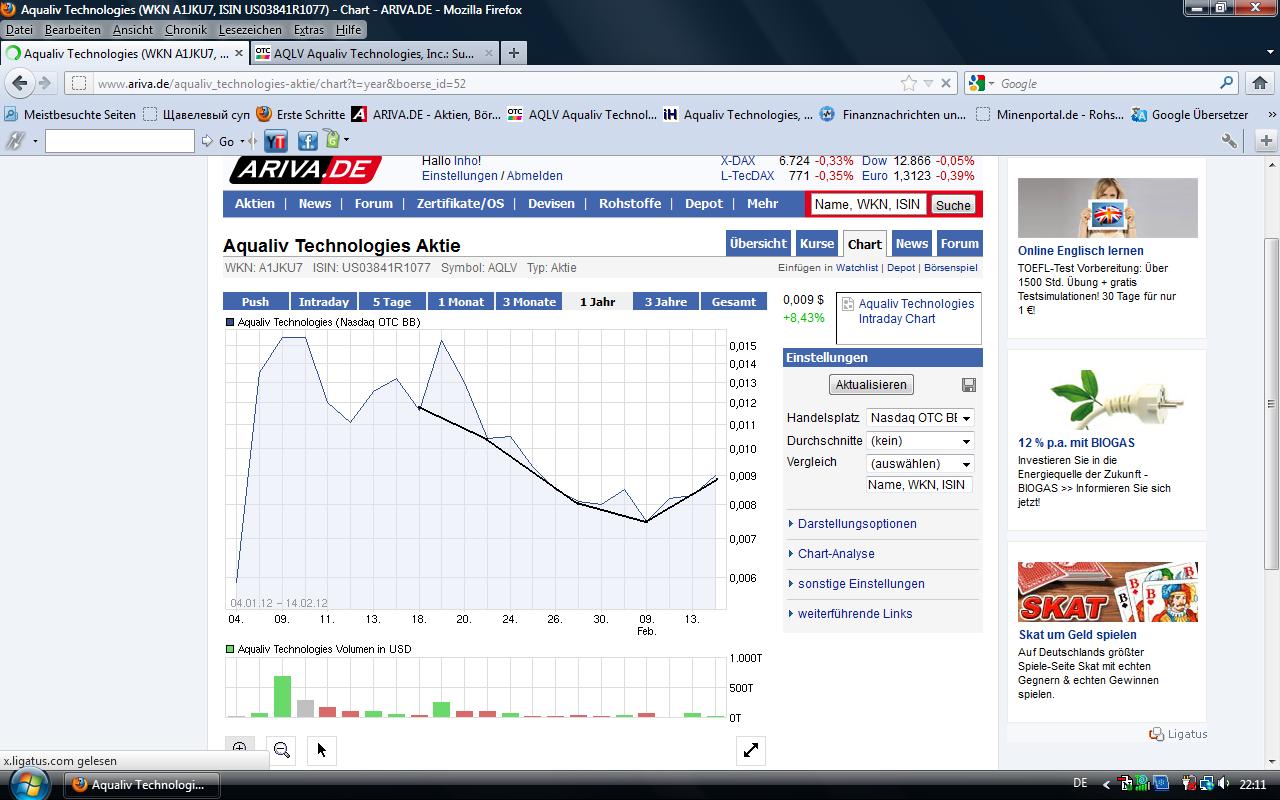
Task: Select the Intraday period toggle
Action: tap(324, 300)
